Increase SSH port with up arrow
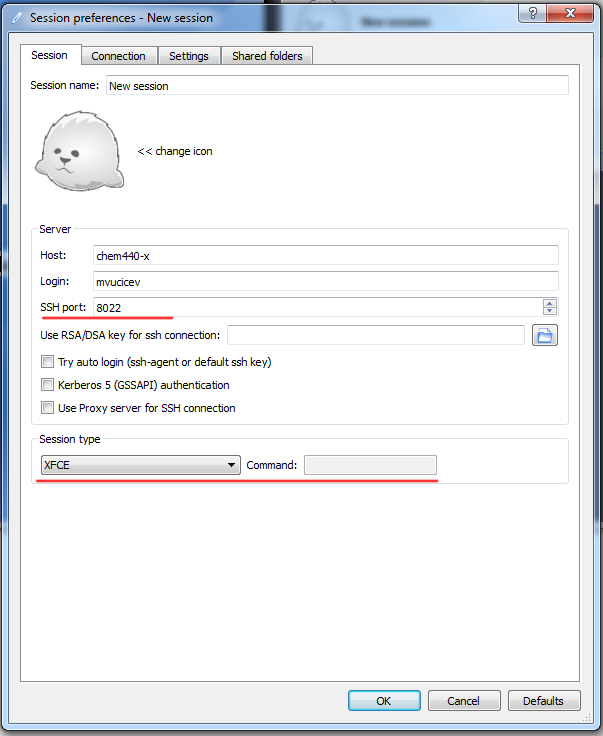603x736 pixels. [549, 303]
